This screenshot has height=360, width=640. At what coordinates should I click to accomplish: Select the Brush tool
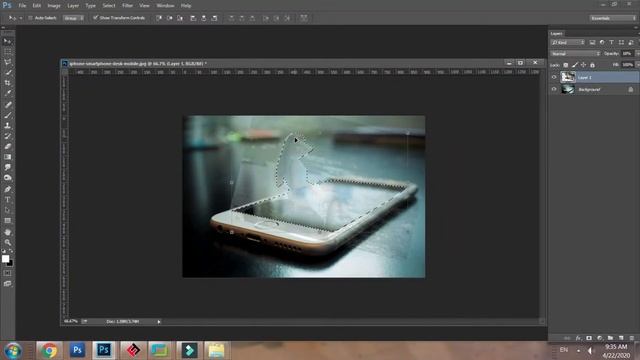click(x=7, y=116)
